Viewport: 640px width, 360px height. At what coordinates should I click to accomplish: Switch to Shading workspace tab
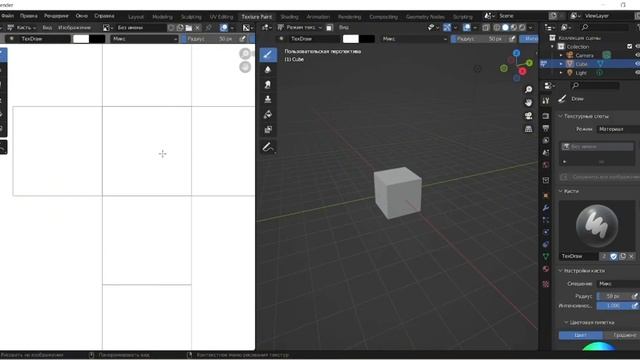[x=289, y=17]
